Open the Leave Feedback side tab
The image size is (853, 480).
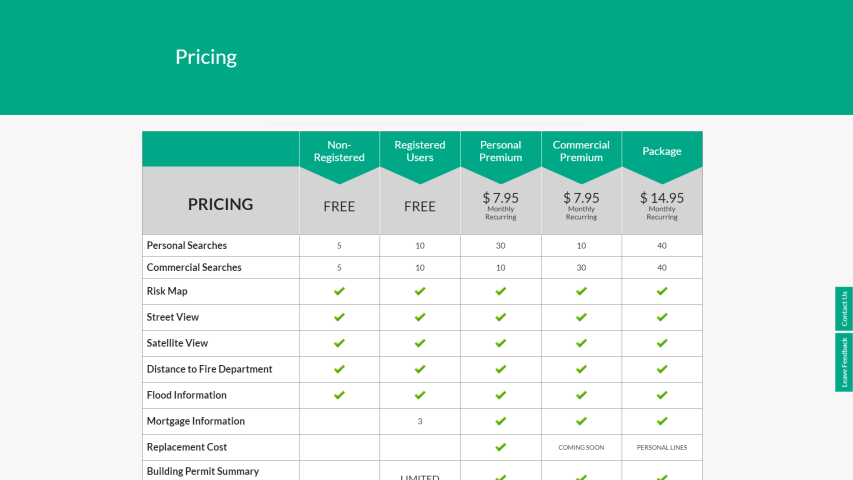click(x=844, y=362)
